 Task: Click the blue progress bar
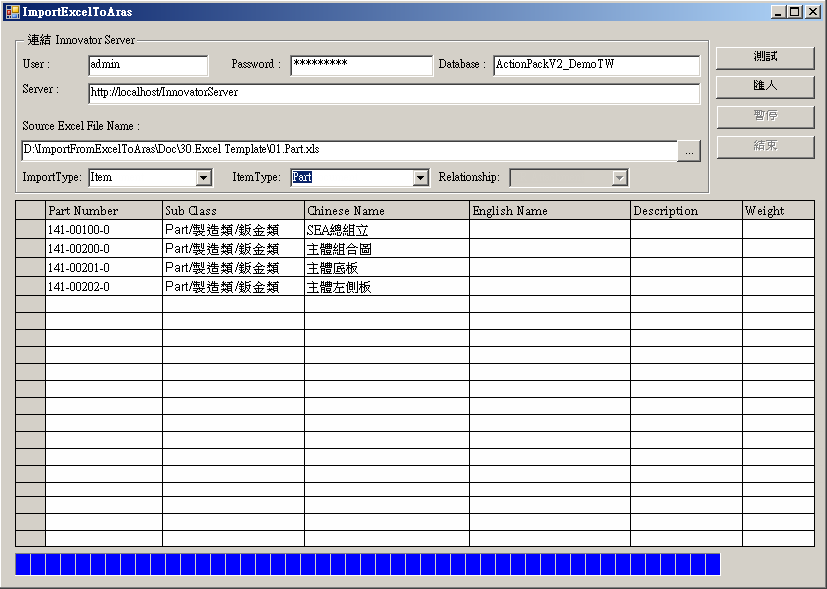[x=367, y=564]
